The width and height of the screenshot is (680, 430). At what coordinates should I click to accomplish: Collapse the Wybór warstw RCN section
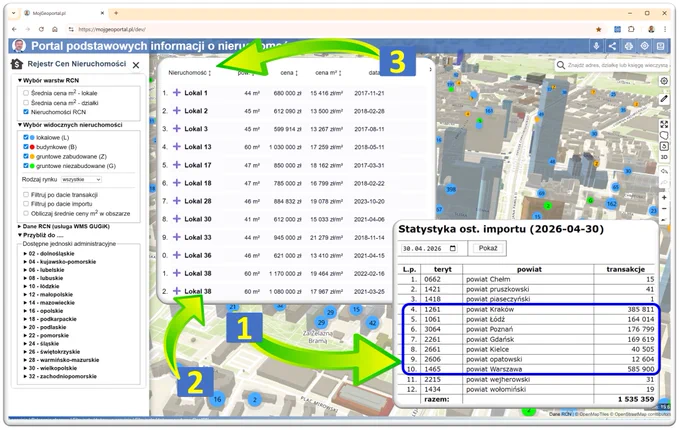click(48, 81)
